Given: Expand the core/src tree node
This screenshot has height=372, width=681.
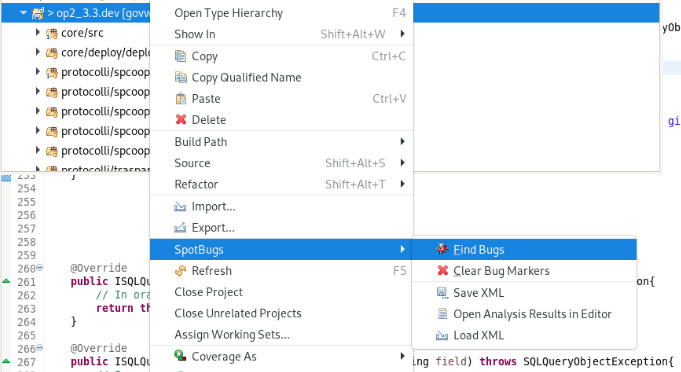Looking at the screenshot, I should pos(38,33).
